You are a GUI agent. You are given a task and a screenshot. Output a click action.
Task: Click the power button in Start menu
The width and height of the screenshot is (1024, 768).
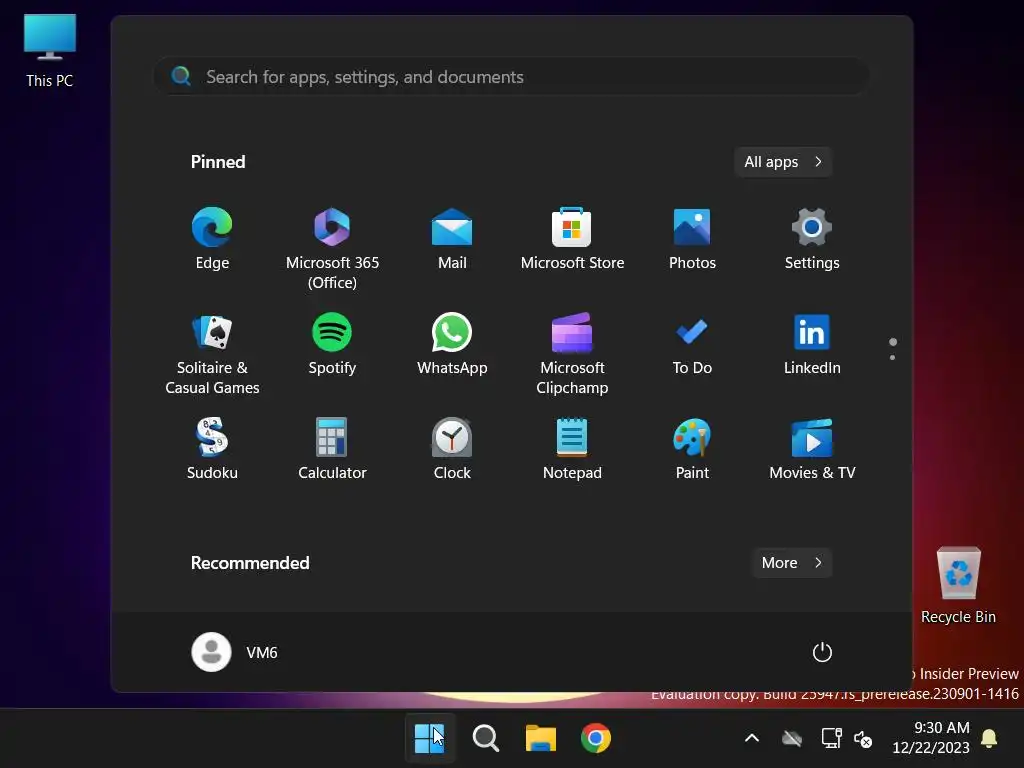[822, 652]
